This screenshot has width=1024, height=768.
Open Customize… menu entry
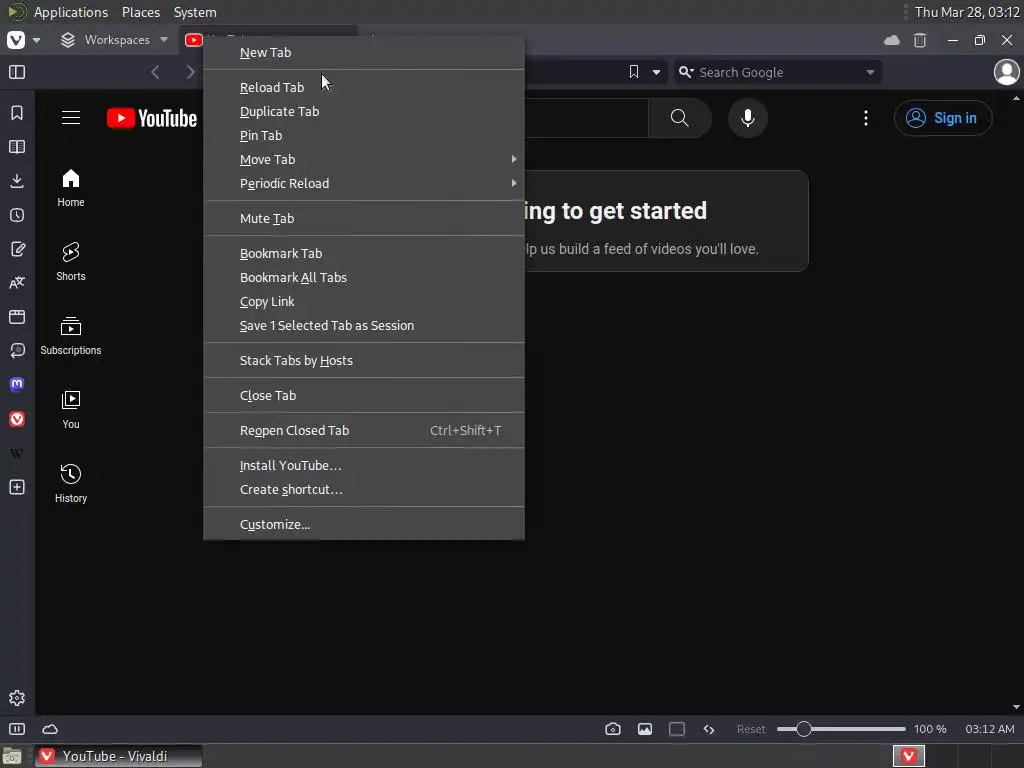364,524
